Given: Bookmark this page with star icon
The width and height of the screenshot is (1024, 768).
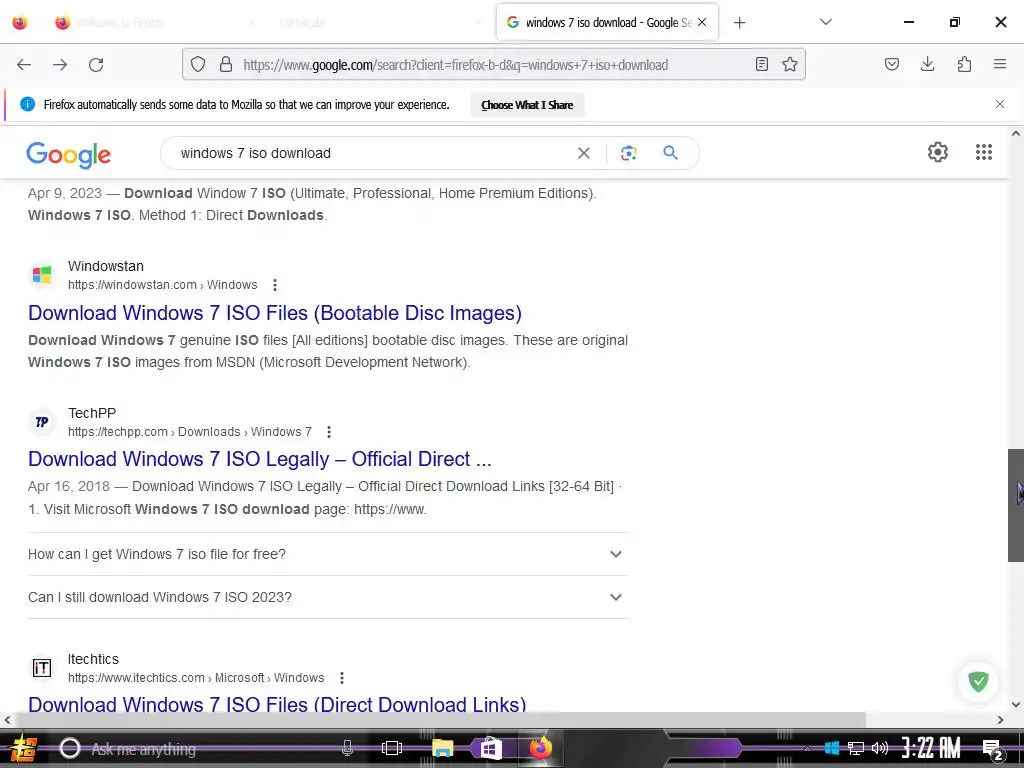Looking at the screenshot, I should coord(790,65).
